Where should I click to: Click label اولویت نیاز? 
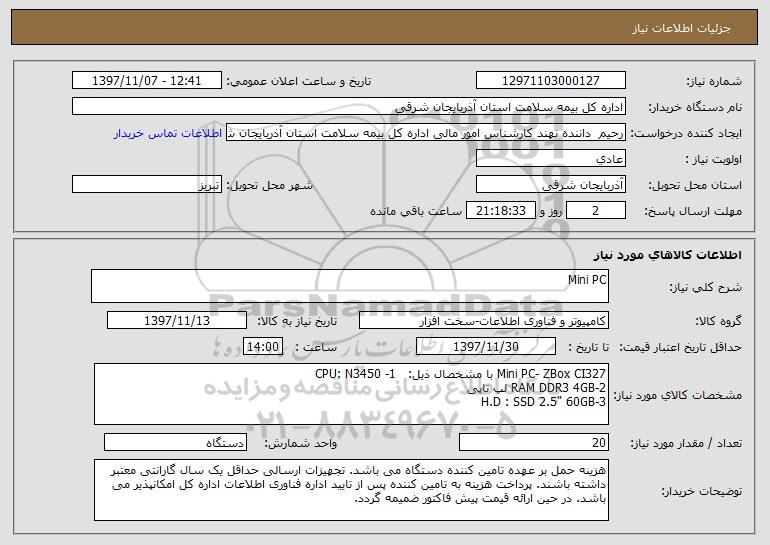[x=714, y=159]
